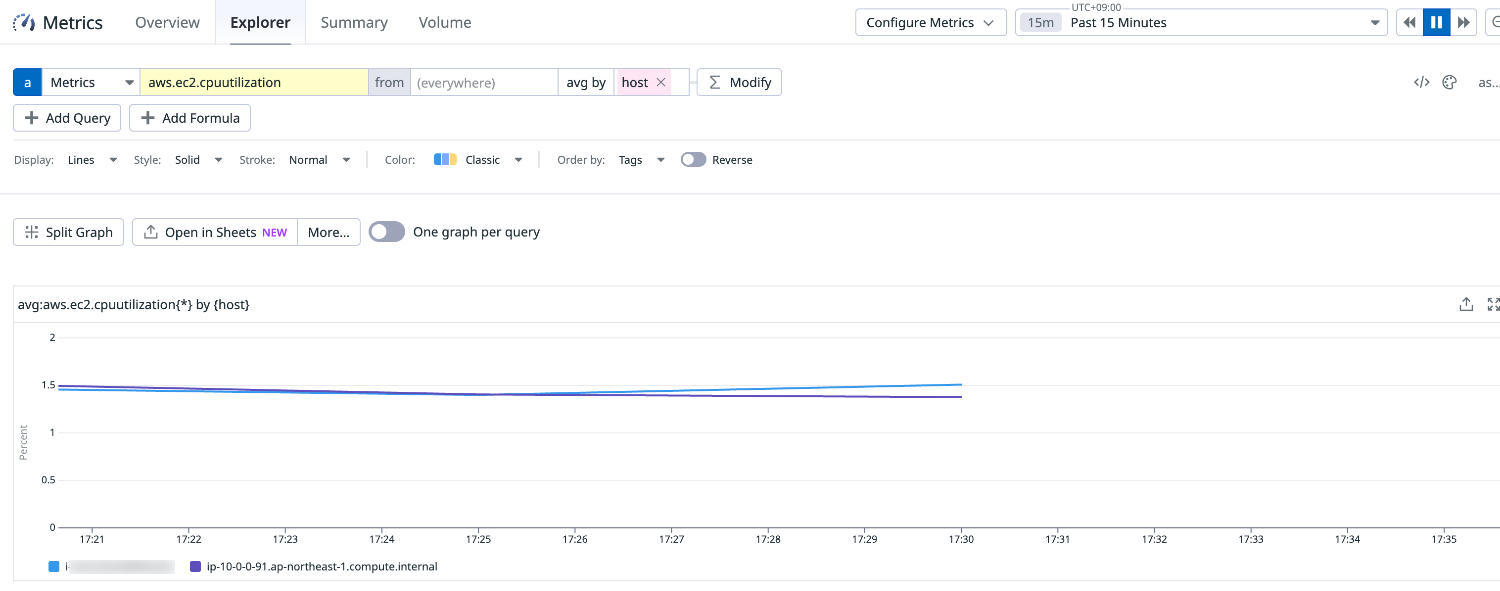Click the code view </> icon

tap(1421, 83)
